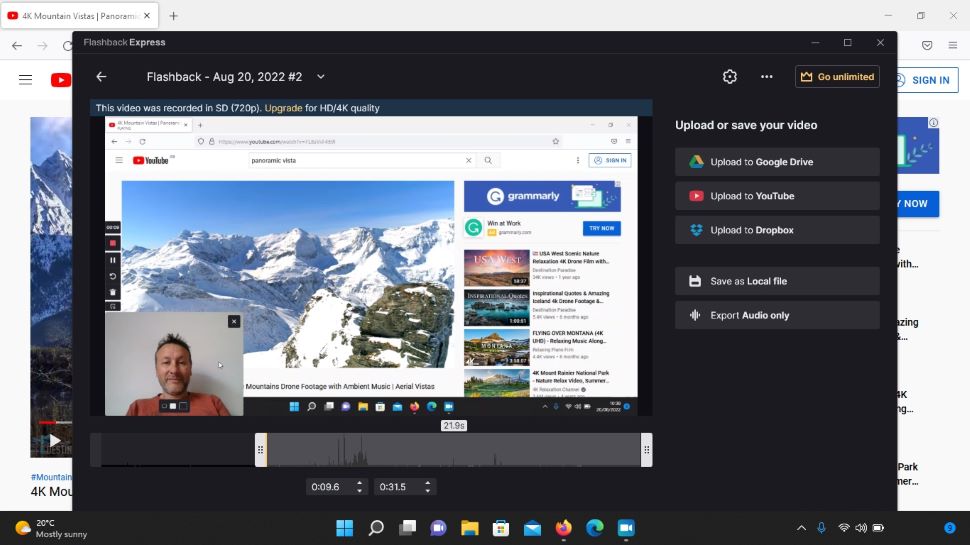970x545 pixels.
Task: Click the audio waveform in timeline
Action: (453, 450)
